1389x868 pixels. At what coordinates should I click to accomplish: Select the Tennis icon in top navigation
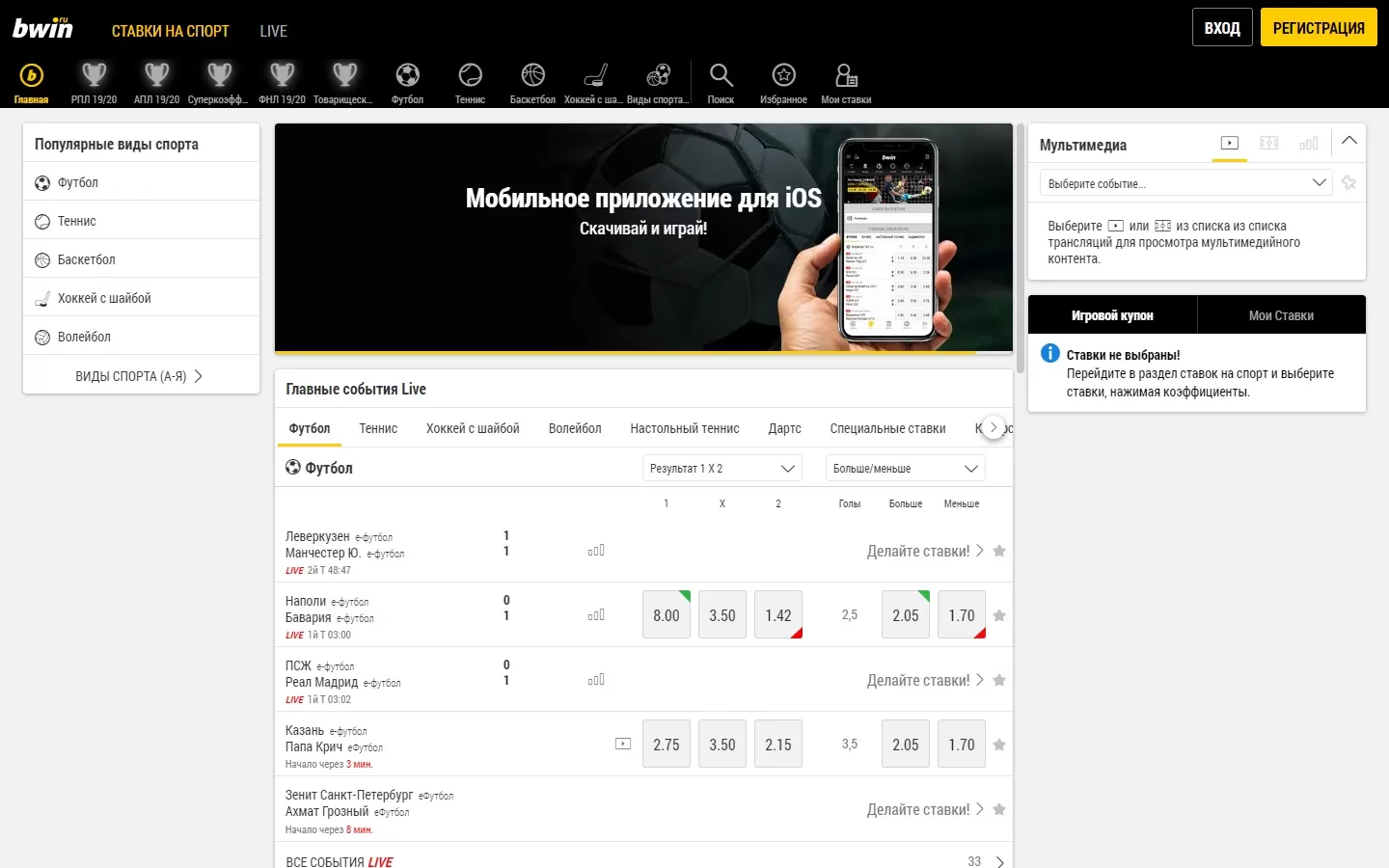click(470, 82)
